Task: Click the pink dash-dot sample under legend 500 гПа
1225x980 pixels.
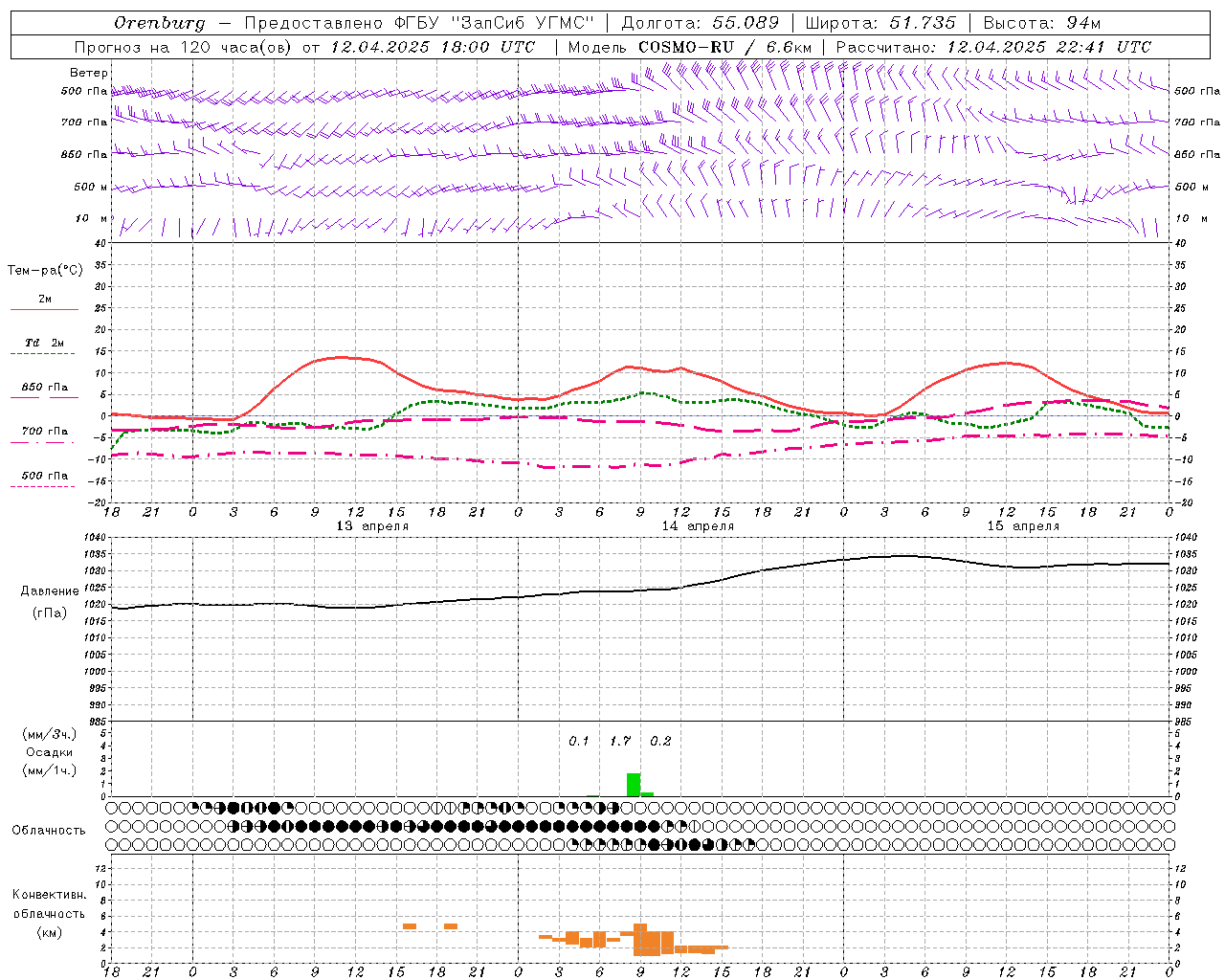Action: (x=42, y=487)
